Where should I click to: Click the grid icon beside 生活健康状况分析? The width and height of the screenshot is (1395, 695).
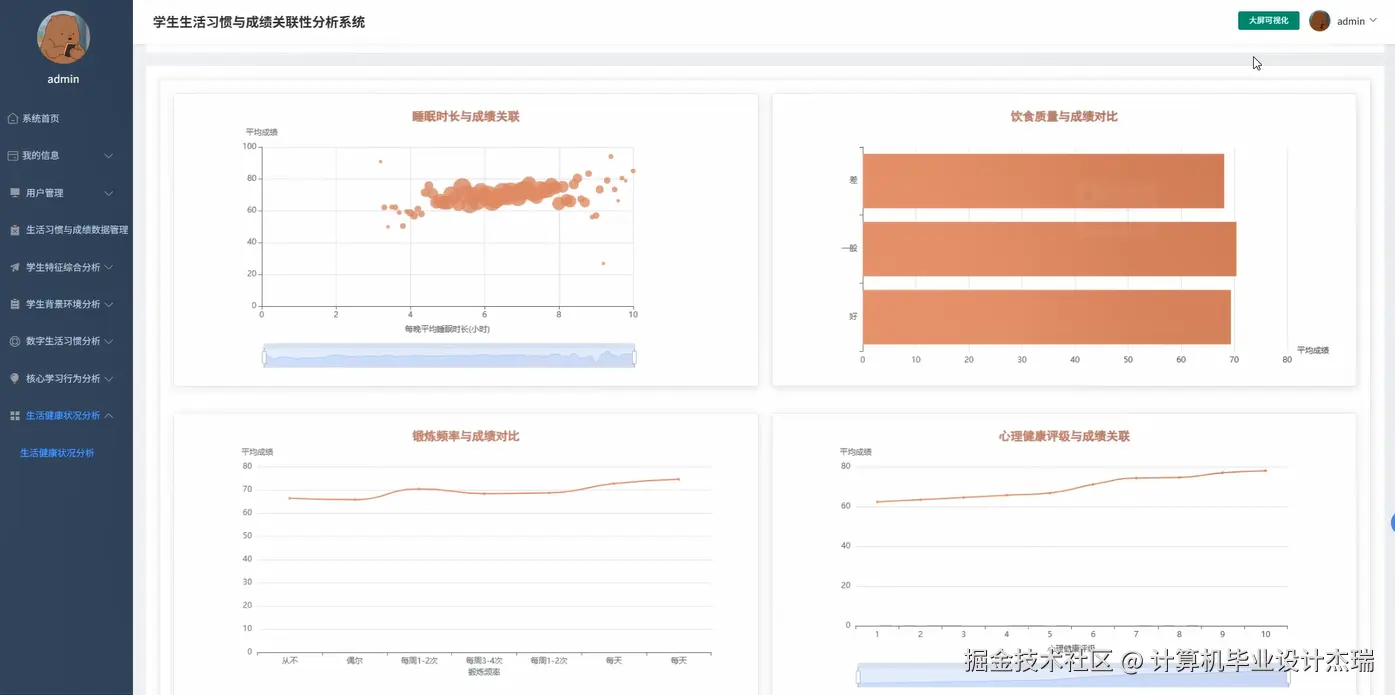pos(14,416)
